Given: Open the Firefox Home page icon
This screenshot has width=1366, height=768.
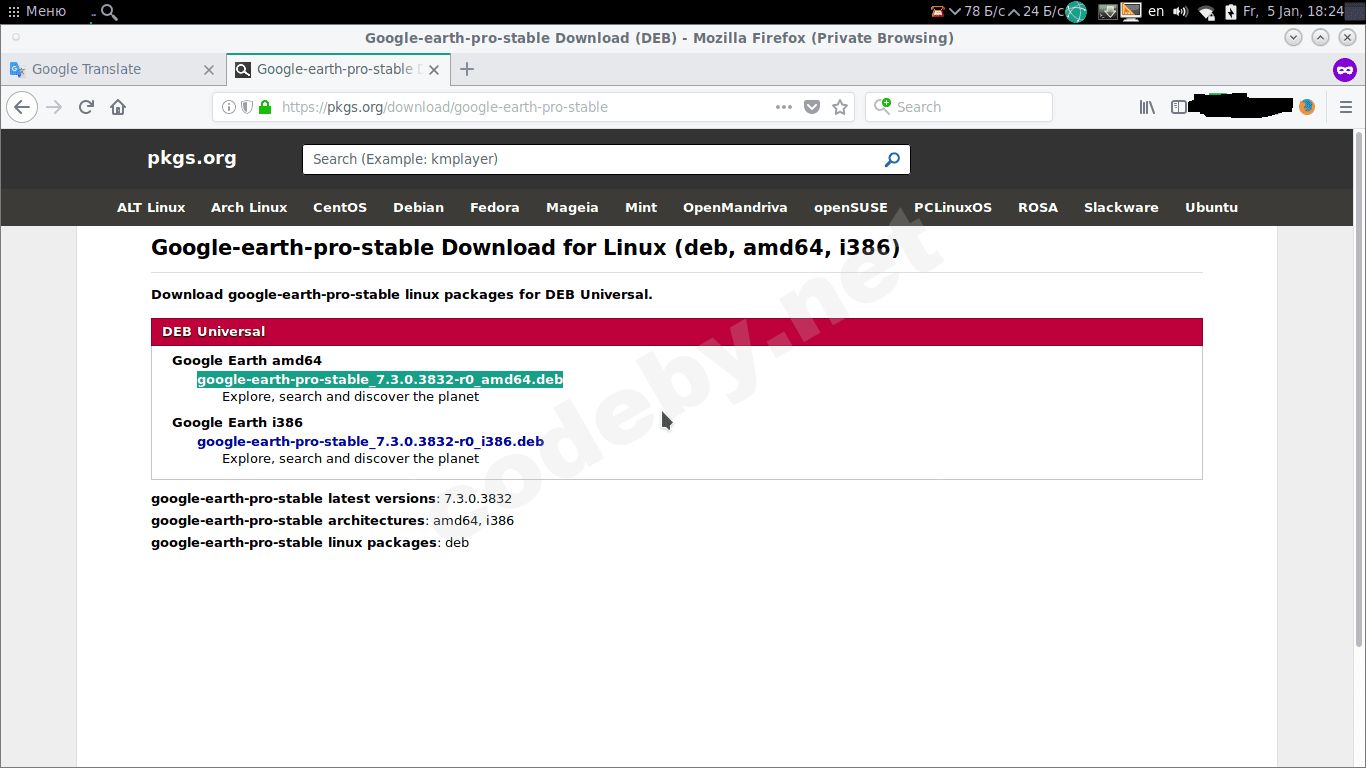Looking at the screenshot, I should point(118,107).
